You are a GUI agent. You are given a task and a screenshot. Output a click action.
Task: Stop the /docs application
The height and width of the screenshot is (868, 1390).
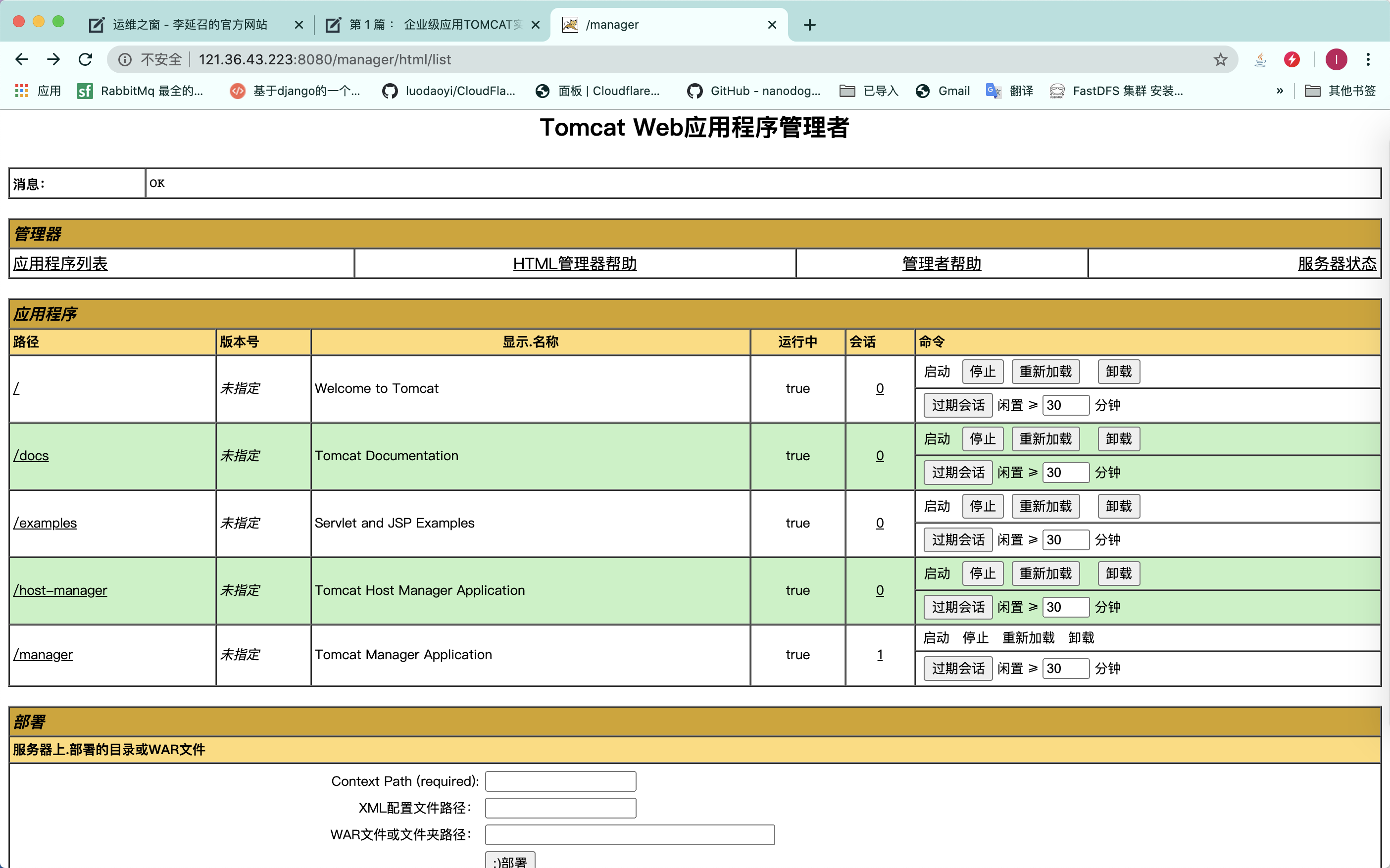[x=983, y=438]
